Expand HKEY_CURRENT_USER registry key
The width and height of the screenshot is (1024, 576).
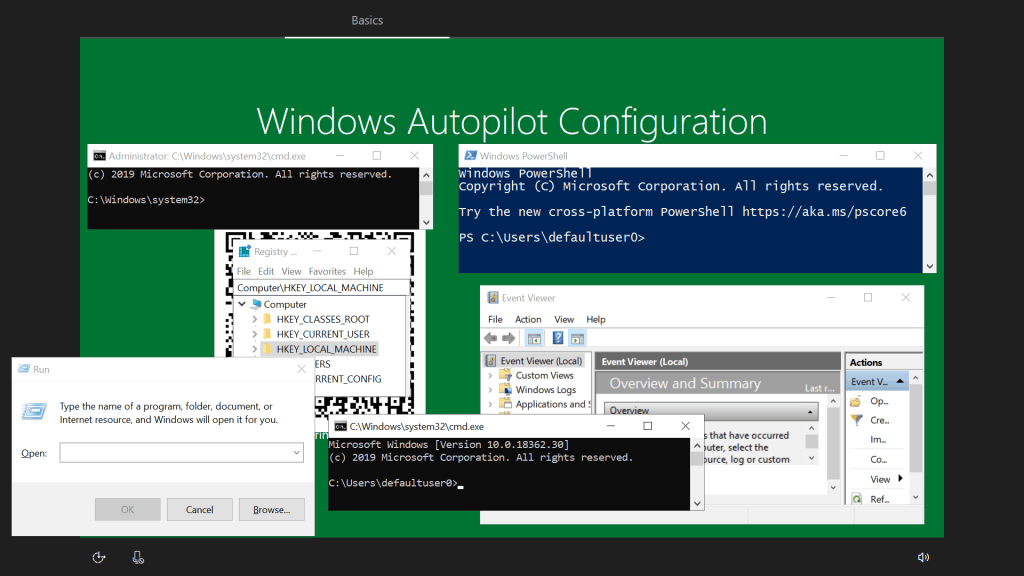tap(255, 334)
